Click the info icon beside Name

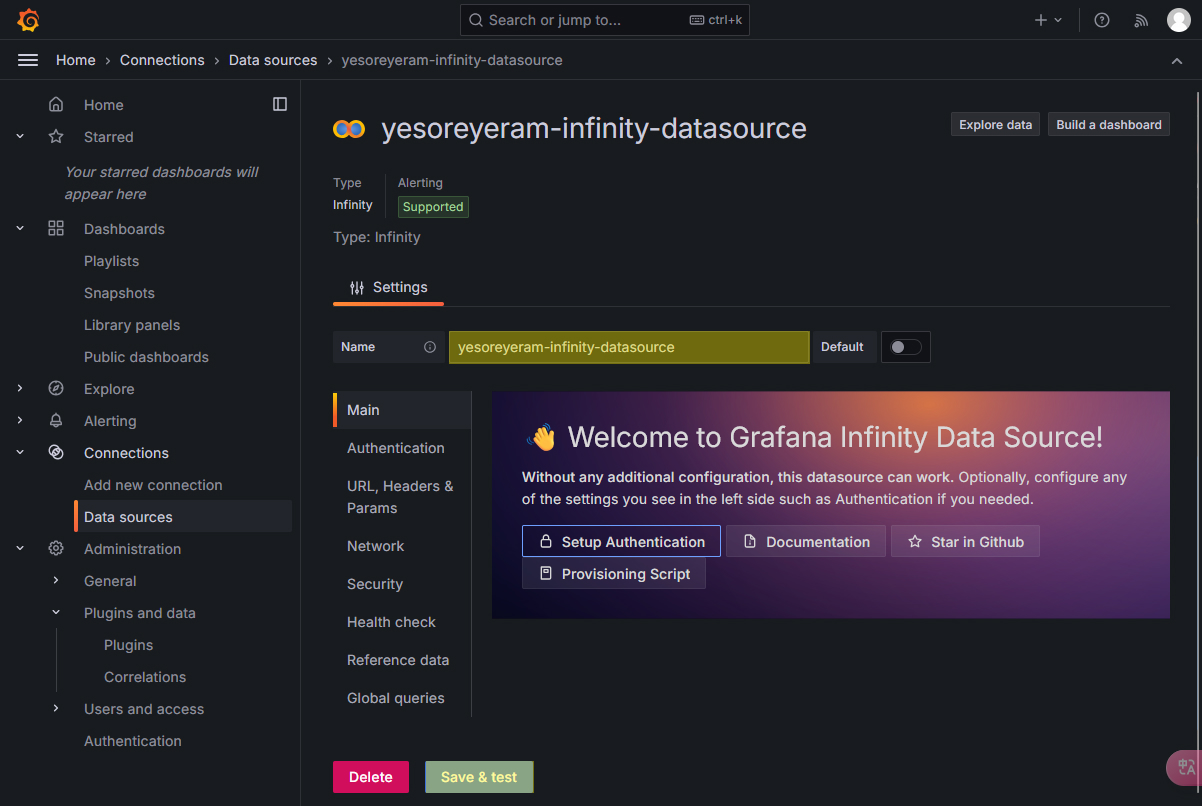click(430, 347)
